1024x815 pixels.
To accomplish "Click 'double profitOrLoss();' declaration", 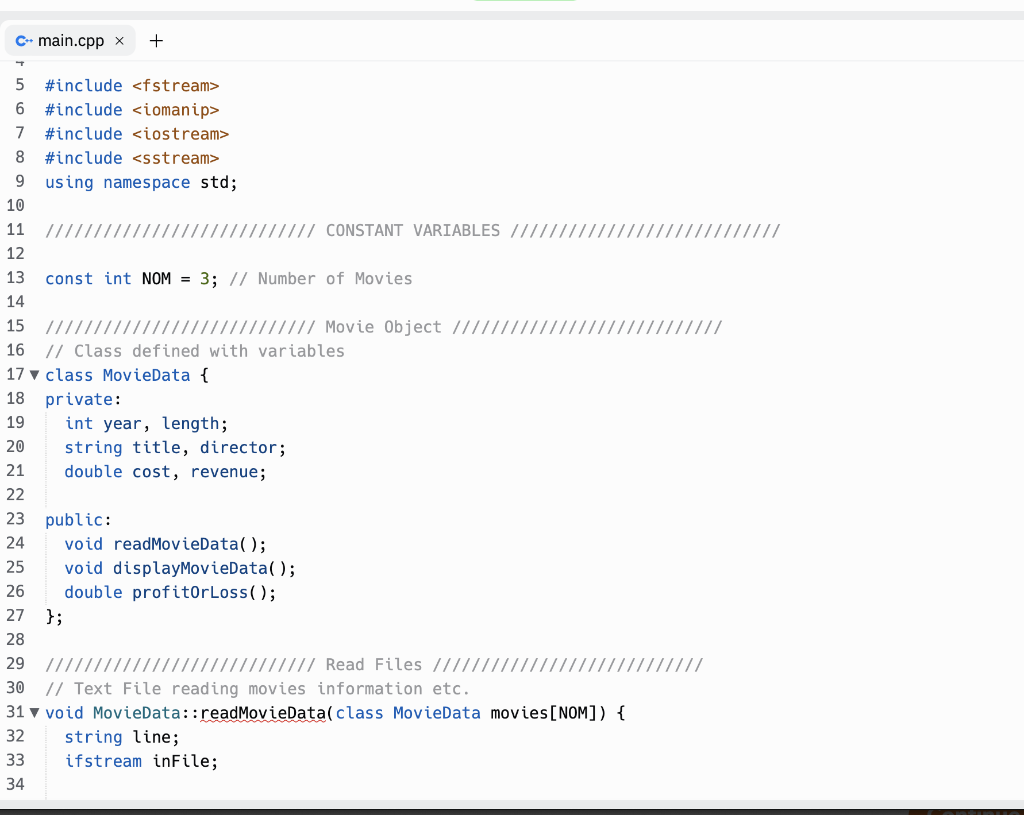I will [x=170, y=593].
